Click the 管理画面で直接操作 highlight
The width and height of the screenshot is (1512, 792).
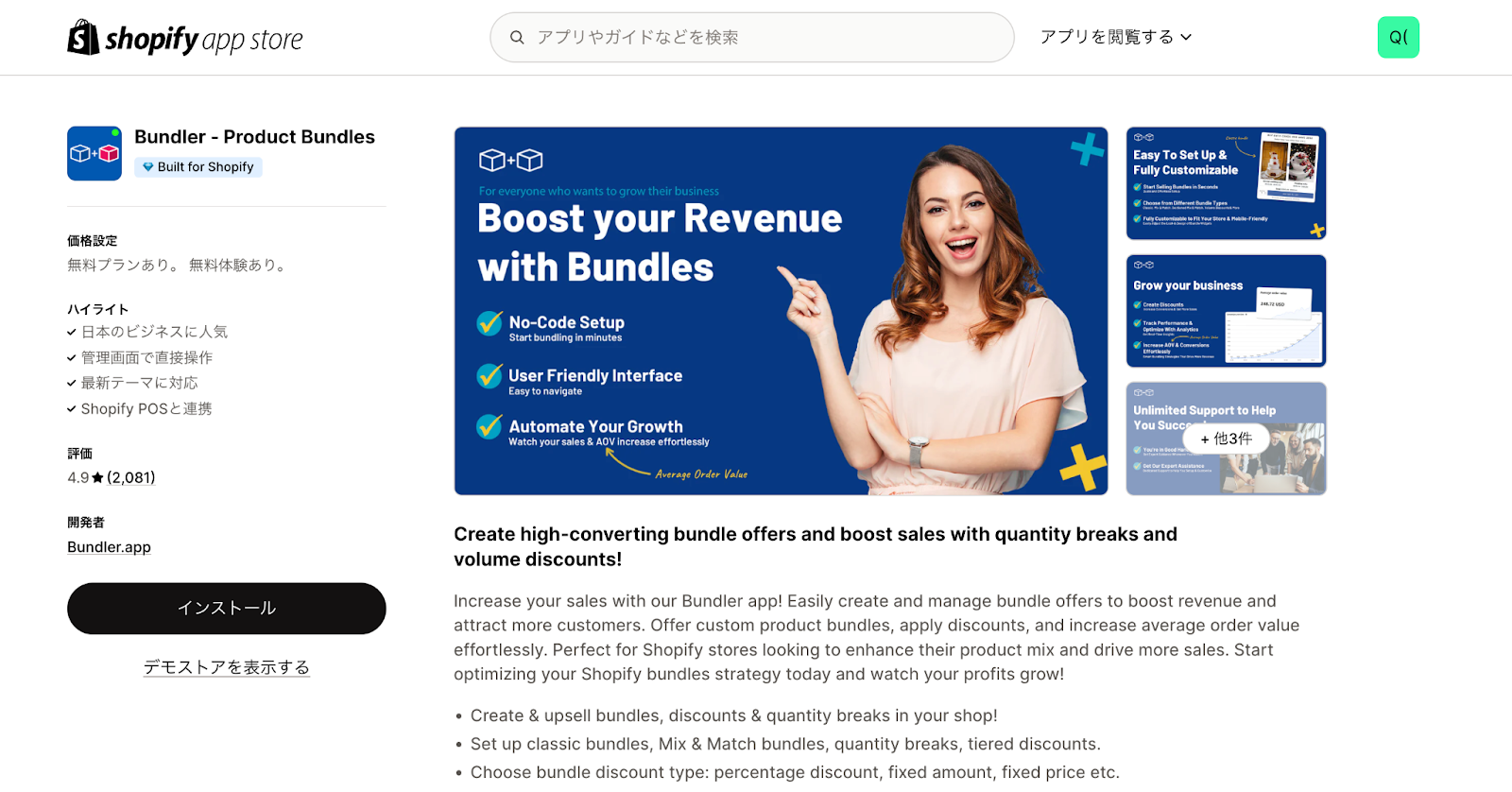pos(146,357)
